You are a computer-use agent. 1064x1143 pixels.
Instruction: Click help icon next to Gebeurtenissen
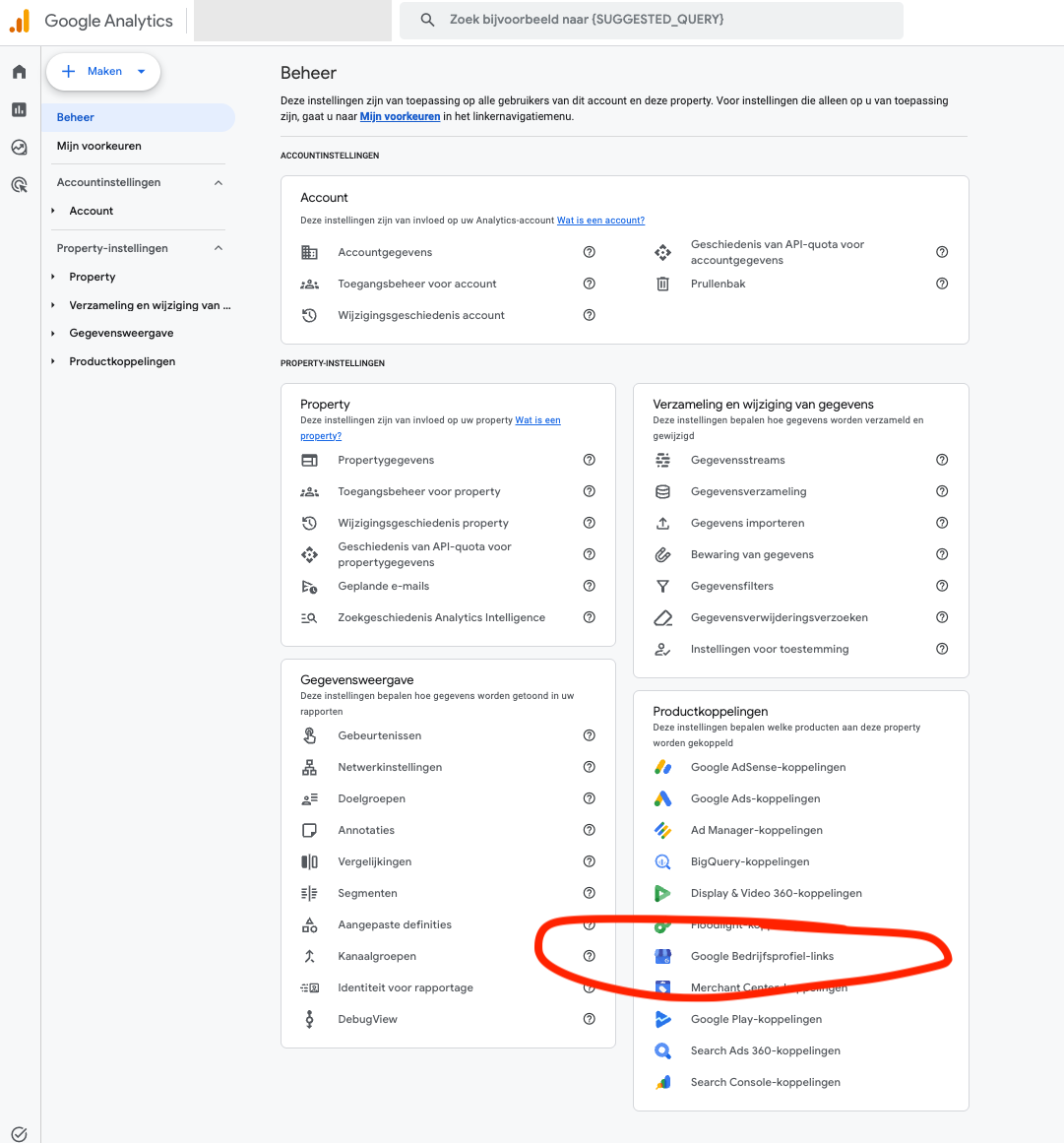tap(589, 734)
